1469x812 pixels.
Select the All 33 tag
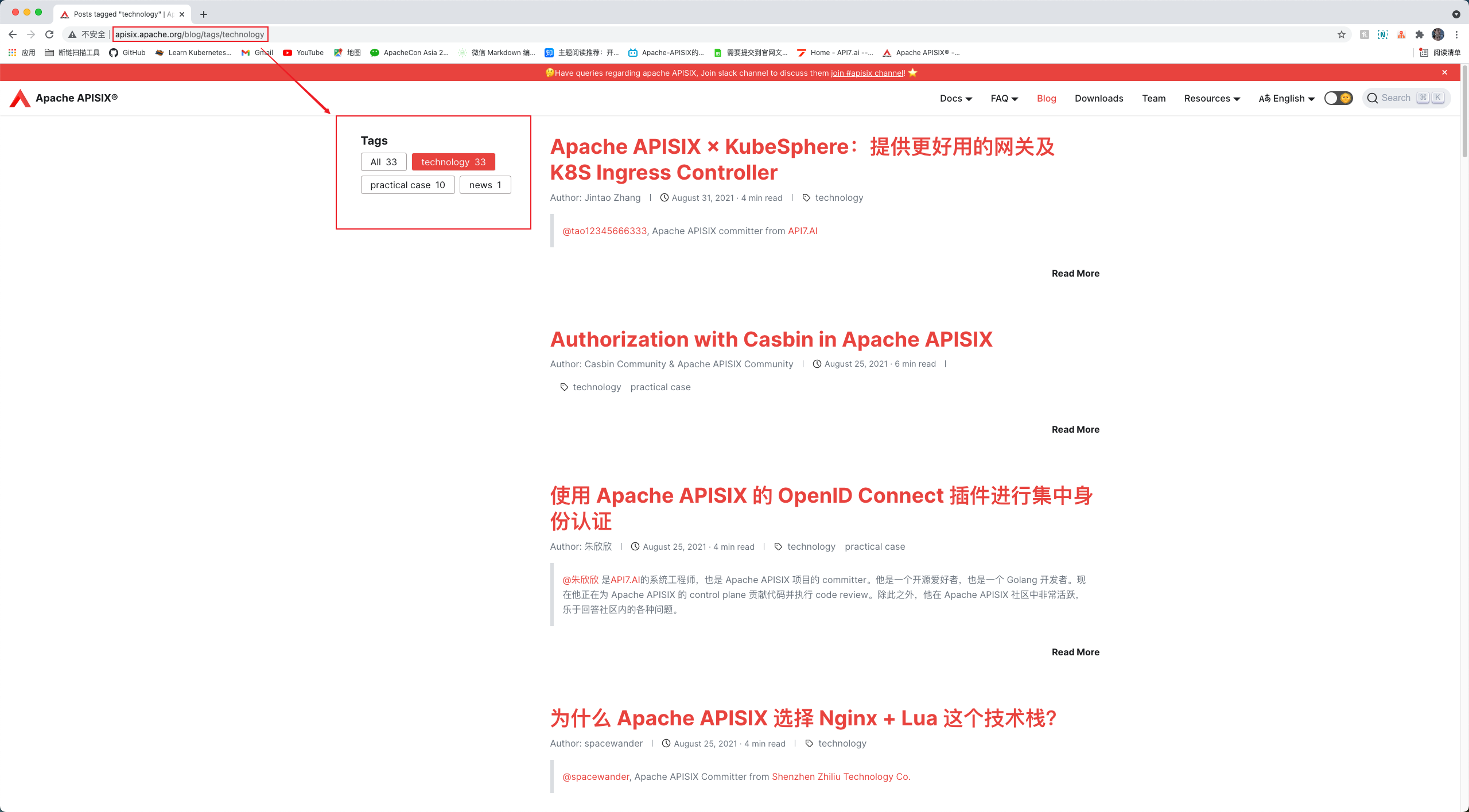[x=384, y=162]
